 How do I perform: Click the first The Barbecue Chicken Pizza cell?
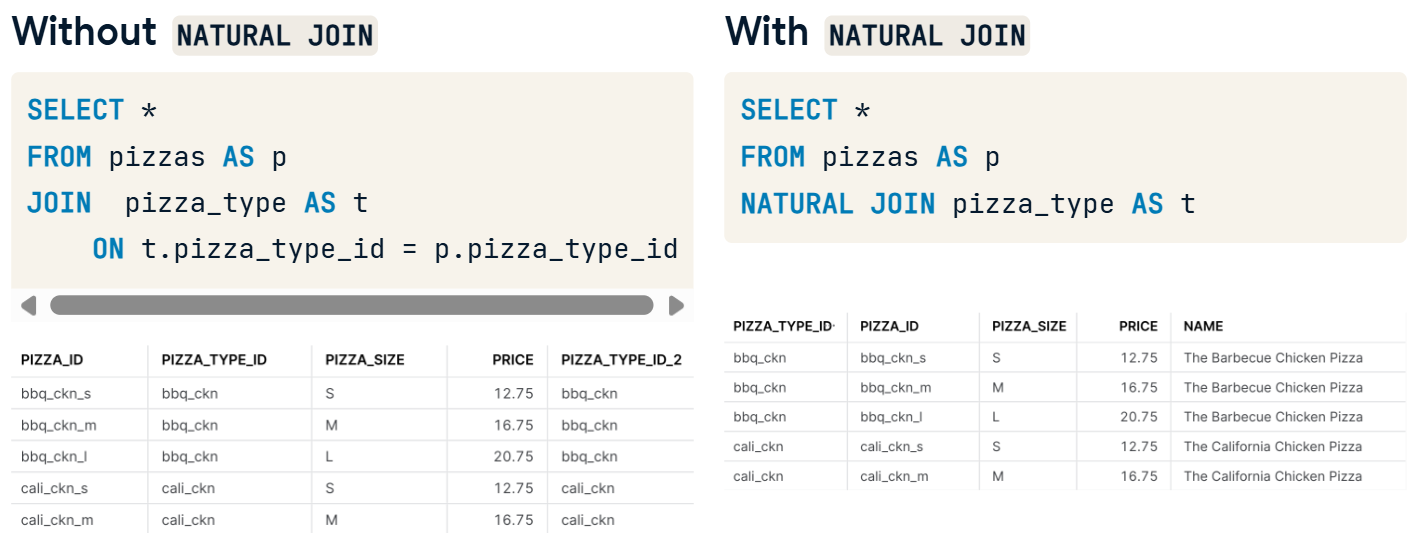click(x=1273, y=358)
